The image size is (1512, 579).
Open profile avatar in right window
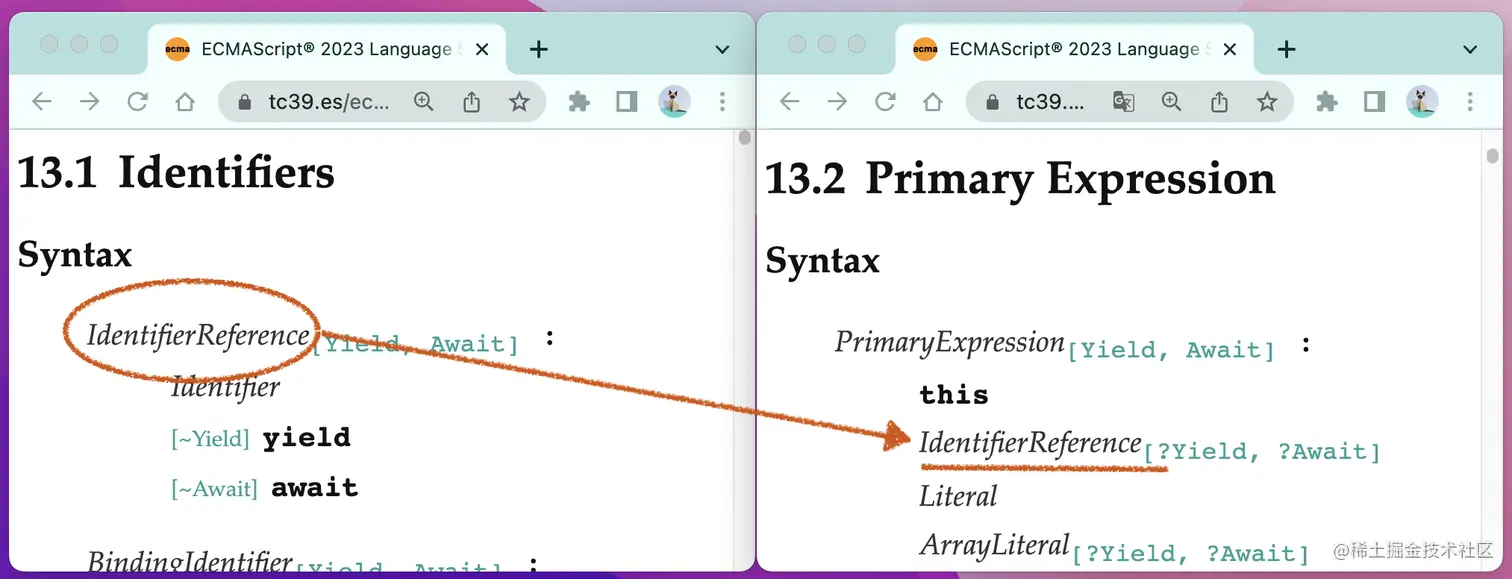[1422, 101]
